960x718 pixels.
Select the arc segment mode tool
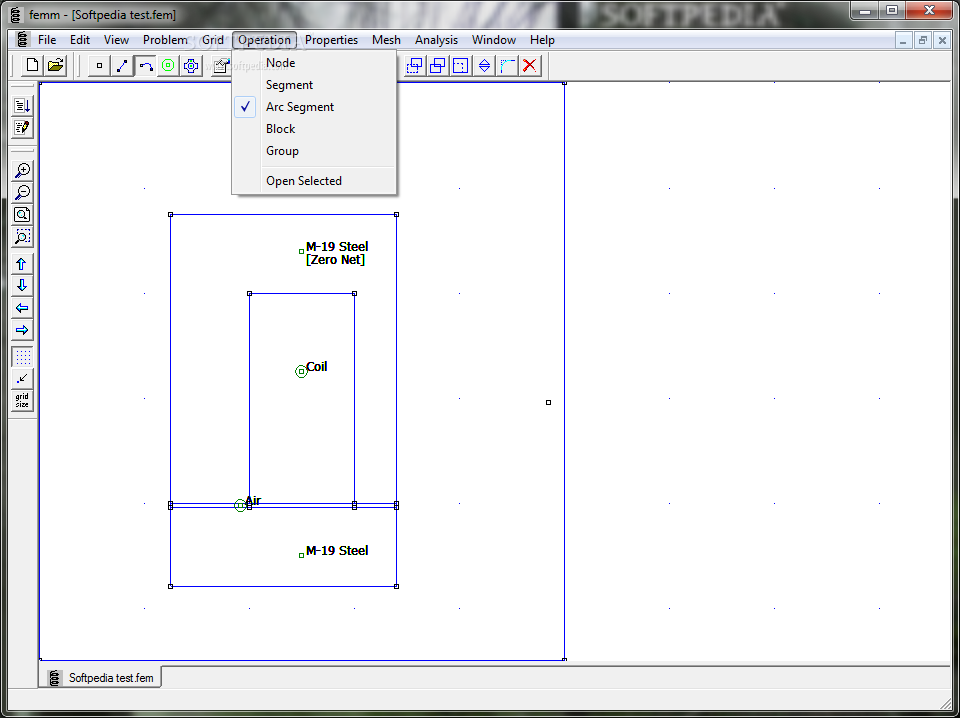pyautogui.click(x=145, y=65)
